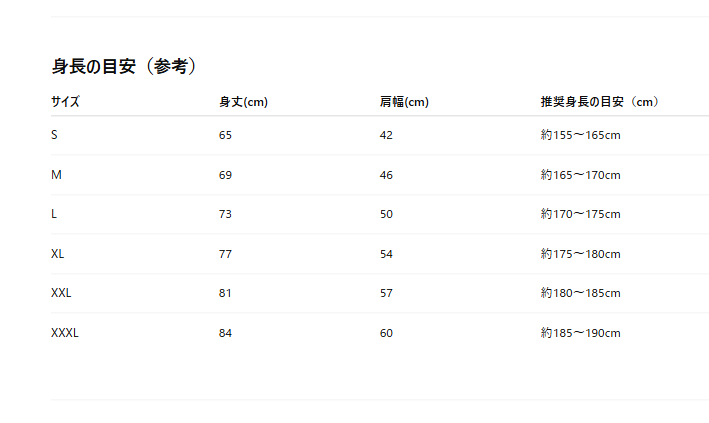Click the 推奨身長の目安（cm） column header

[x=600, y=102]
